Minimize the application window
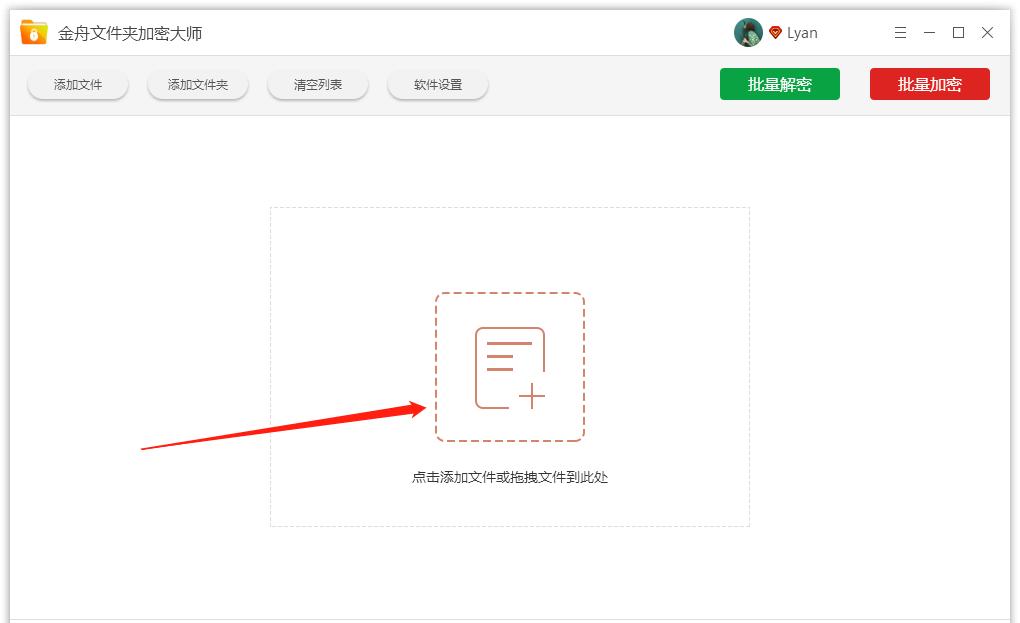Image resolution: width=1020 pixels, height=623 pixels. 928,32
